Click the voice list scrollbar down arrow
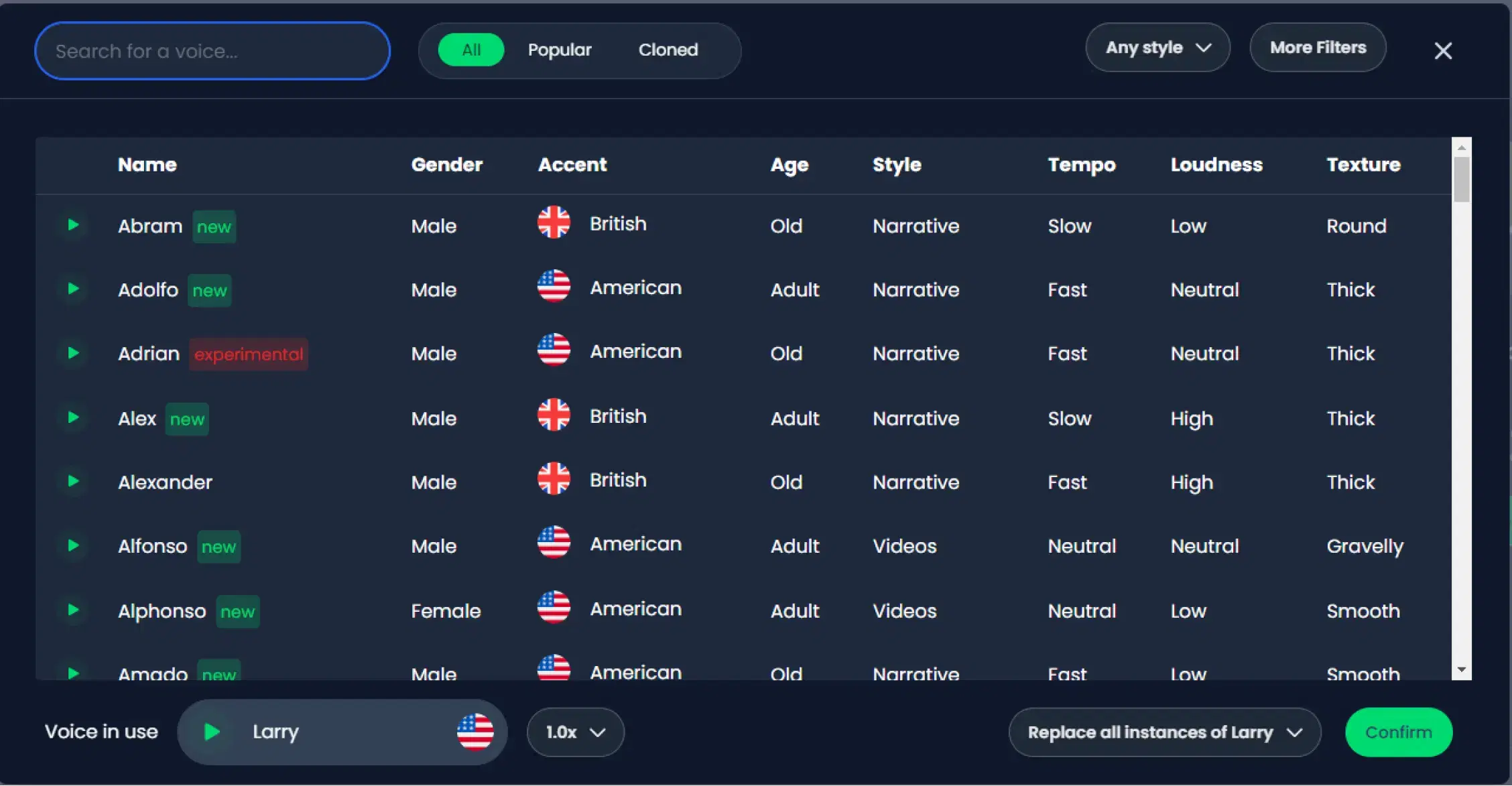Viewport: 1512px width, 786px height. click(x=1462, y=669)
